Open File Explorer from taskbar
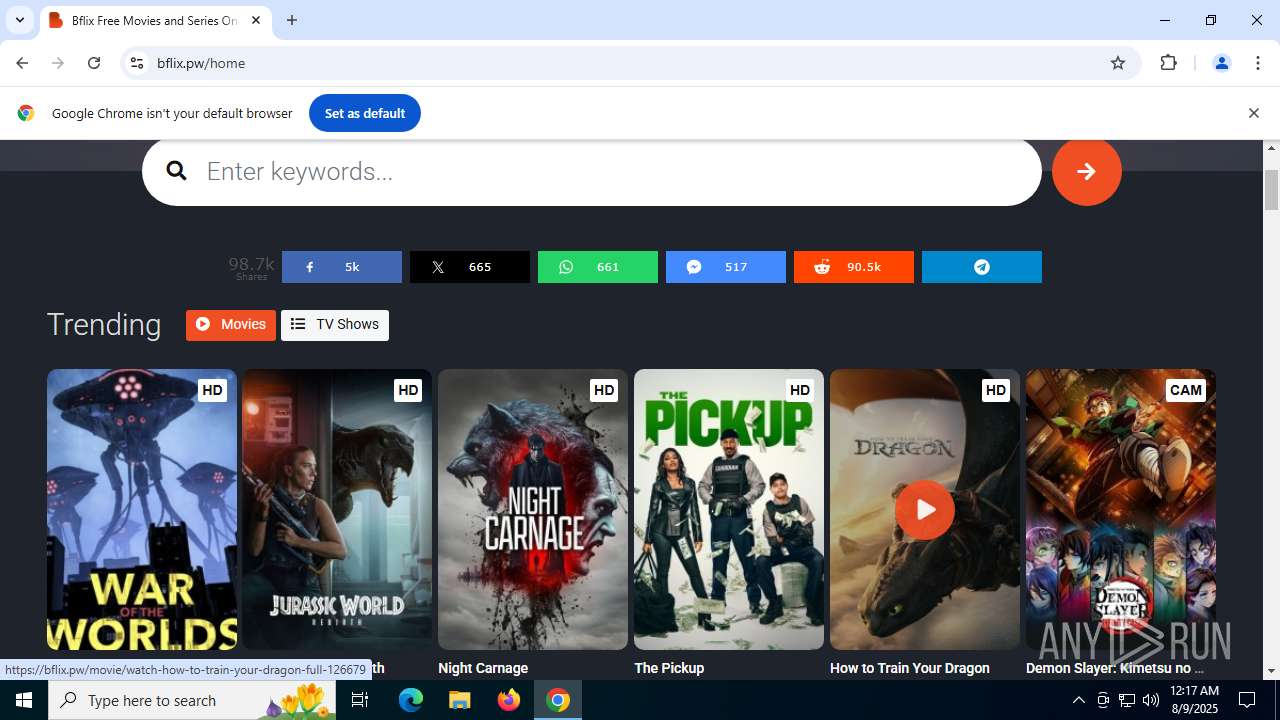Screen dimensions: 1280x720 pyautogui.click(x=459, y=700)
